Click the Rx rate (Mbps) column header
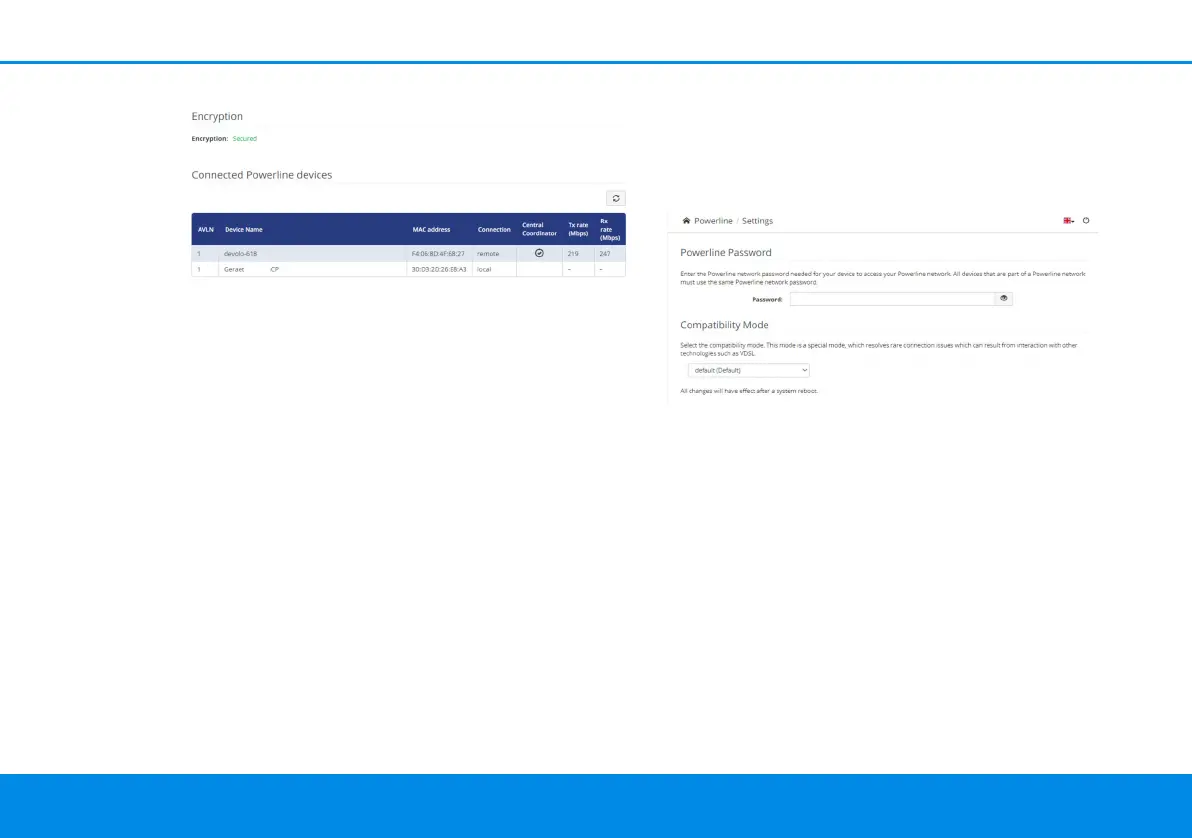The width and height of the screenshot is (1192, 838). click(610, 229)
